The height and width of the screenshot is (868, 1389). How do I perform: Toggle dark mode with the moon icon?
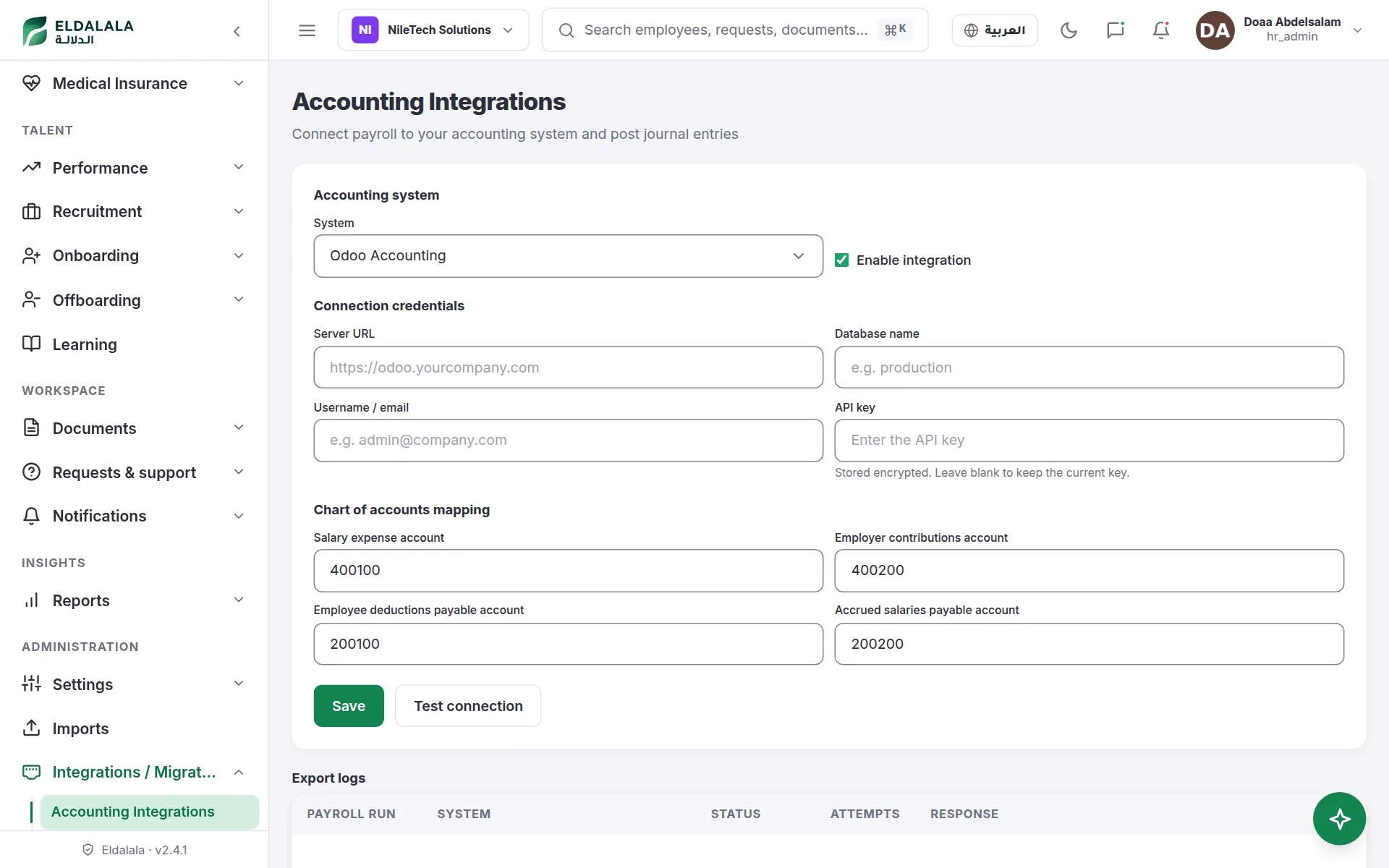[1069, 30]
